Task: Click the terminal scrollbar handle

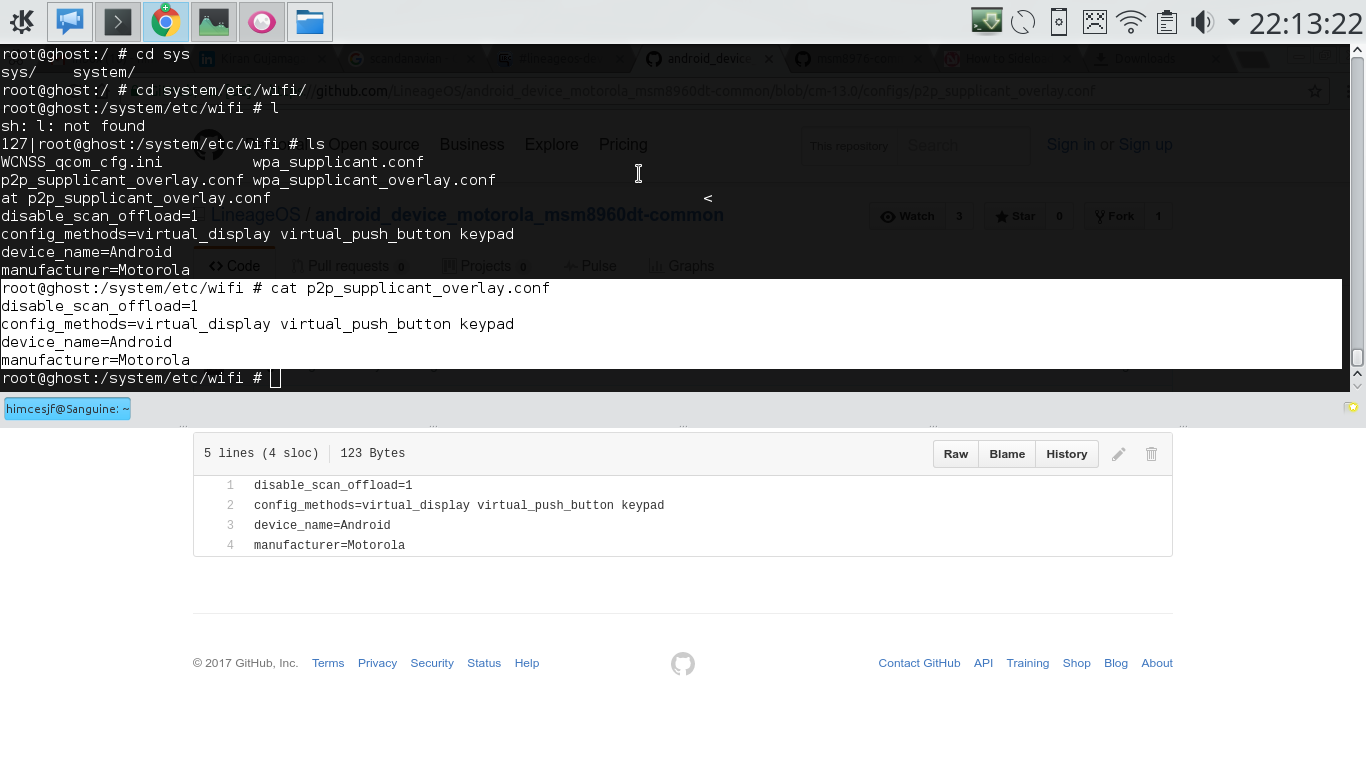Action: pos(1357,357)
